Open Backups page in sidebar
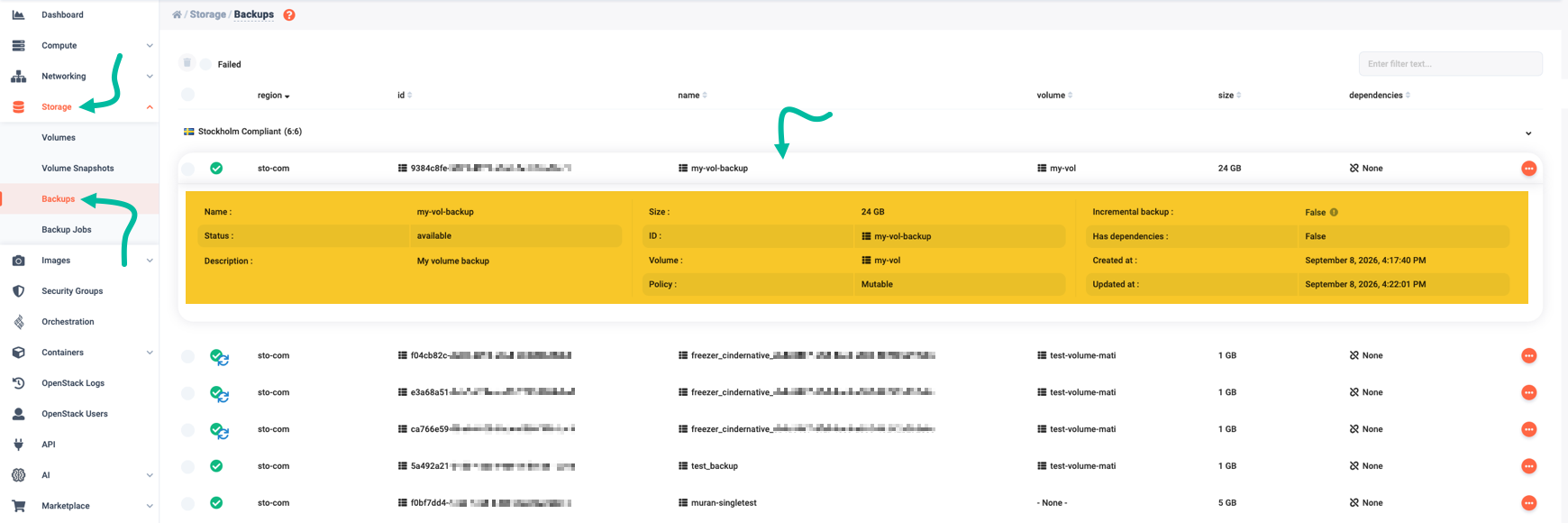This screenshot has height=523, width=1568. point(58,198)
